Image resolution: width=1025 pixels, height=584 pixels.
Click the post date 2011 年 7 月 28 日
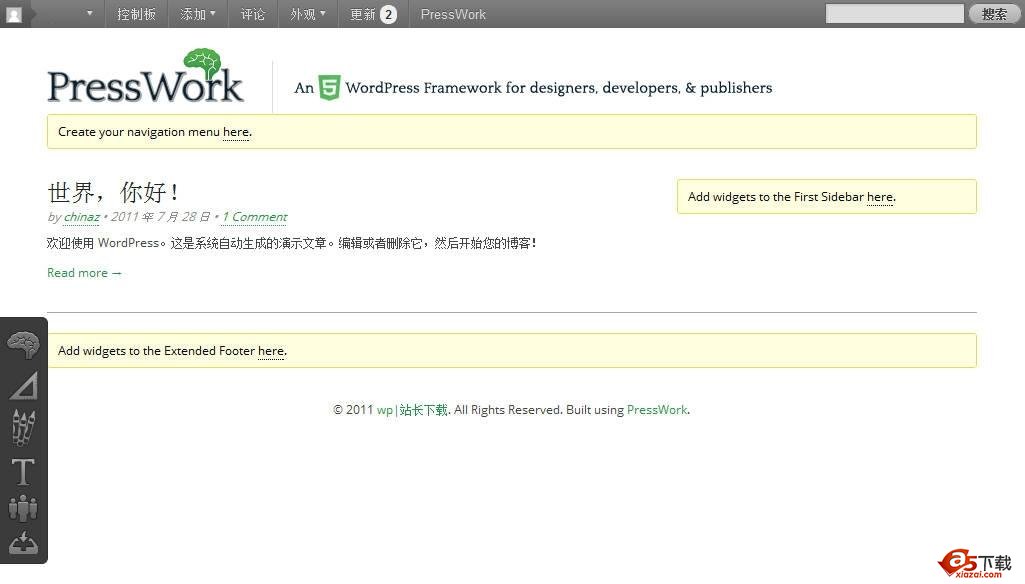160,216
